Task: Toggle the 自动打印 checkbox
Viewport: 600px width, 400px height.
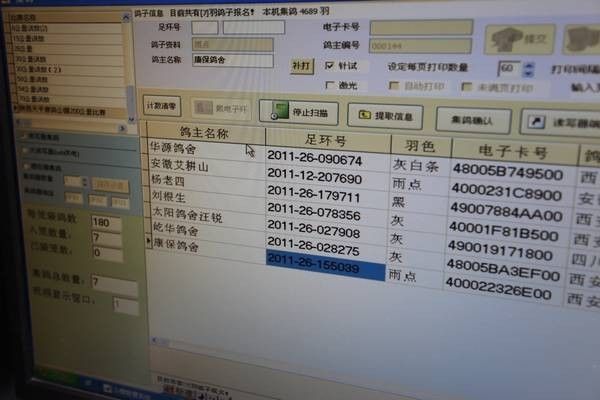Action: click(394, 85)
